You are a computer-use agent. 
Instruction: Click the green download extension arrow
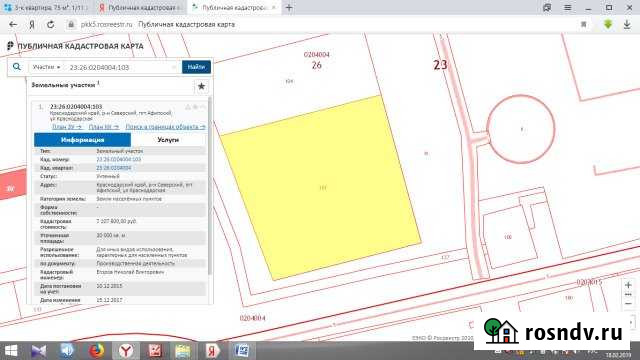click(608, 24)
